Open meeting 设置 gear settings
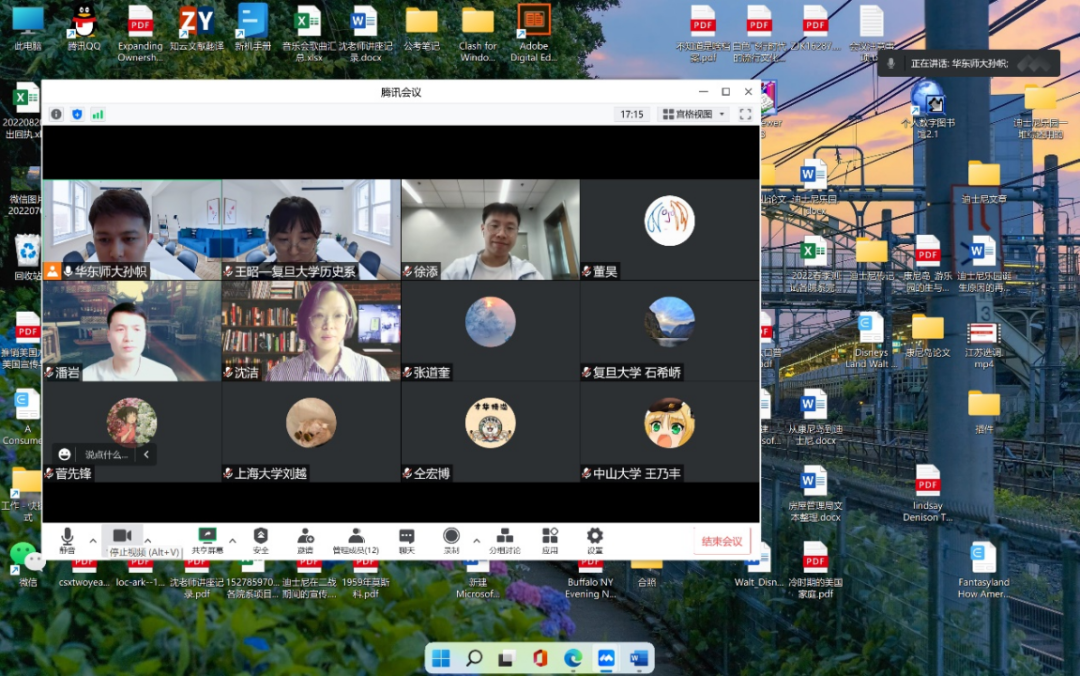This screenshot has height=676, width=1080. point(594,541)
